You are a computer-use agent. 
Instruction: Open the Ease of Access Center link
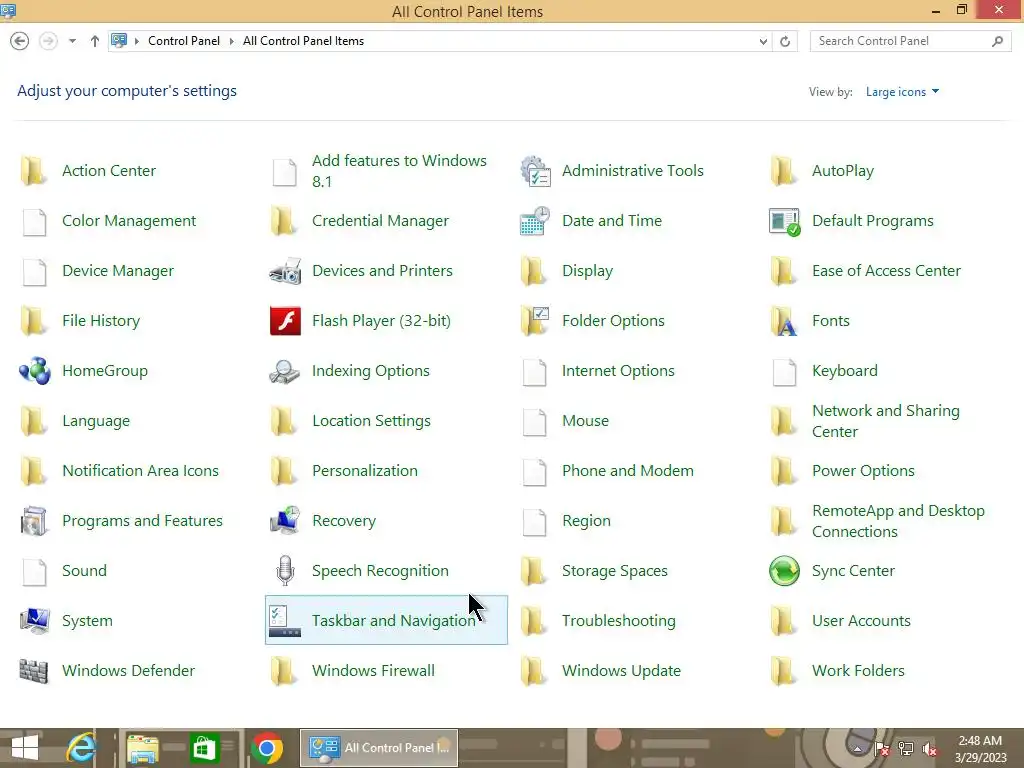(x=886, y=271)
